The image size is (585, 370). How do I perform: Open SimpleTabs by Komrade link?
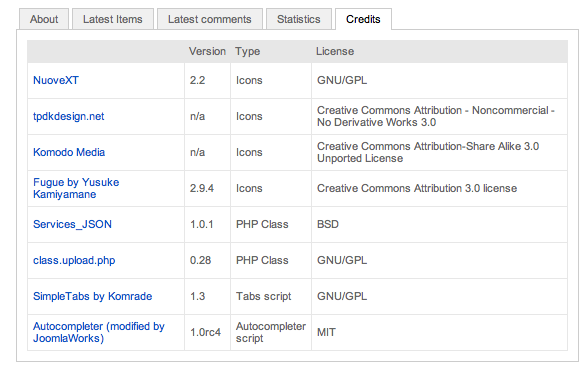point(93,296)
